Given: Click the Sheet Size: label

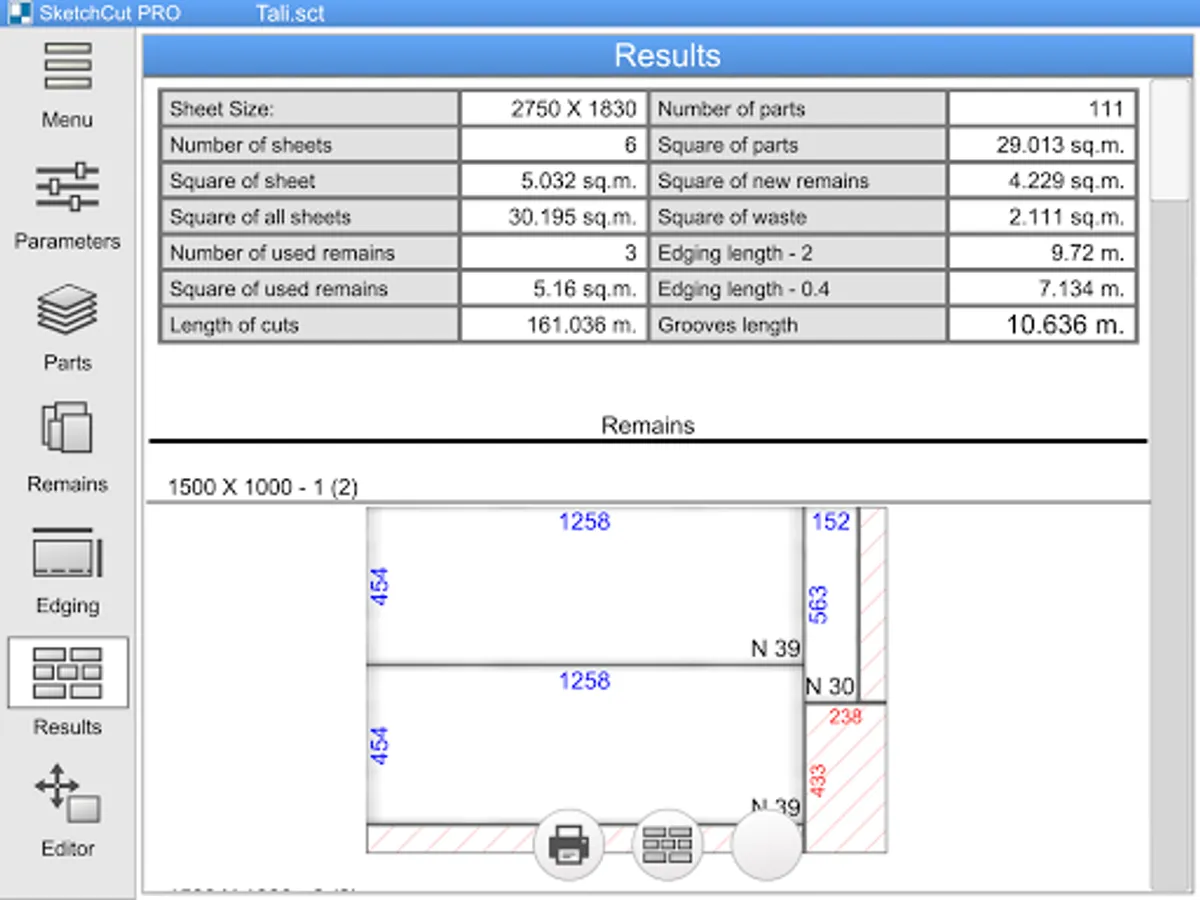Looking at the screenshot, I should pos(222,109).
